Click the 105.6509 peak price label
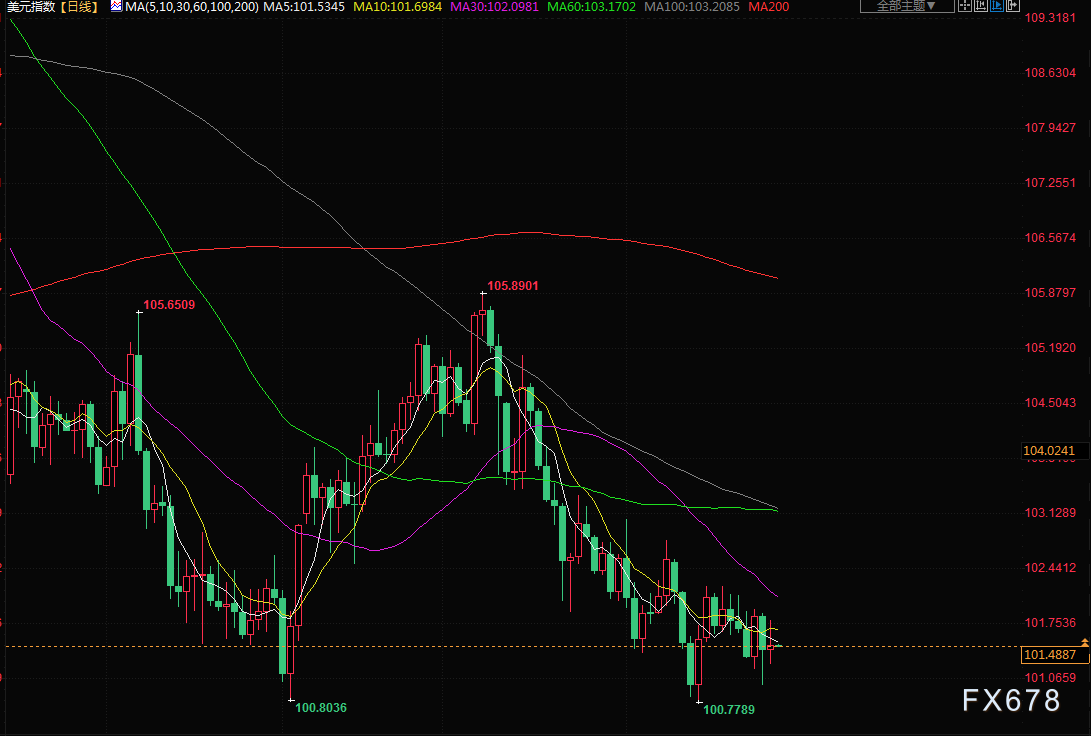1091x736 pixels. [170, 305]
